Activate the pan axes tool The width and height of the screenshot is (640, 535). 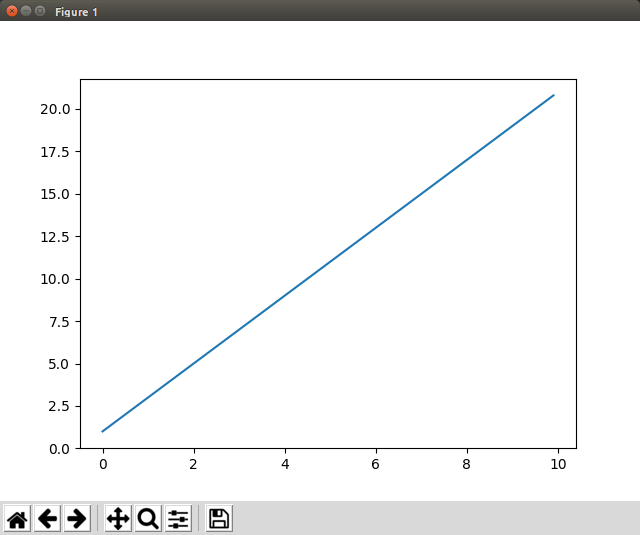118,519
